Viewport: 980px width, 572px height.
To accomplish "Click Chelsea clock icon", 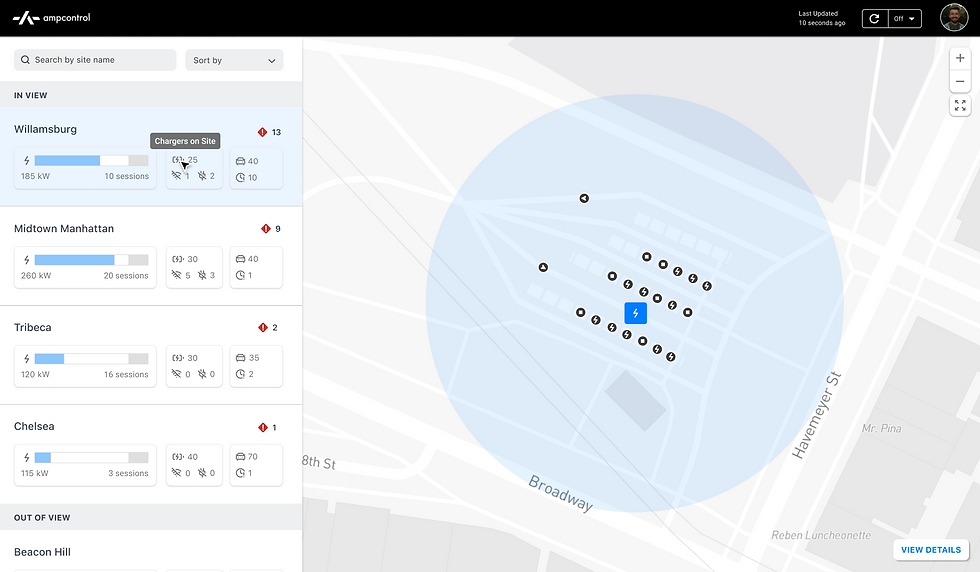I will [x=241, y=473].
